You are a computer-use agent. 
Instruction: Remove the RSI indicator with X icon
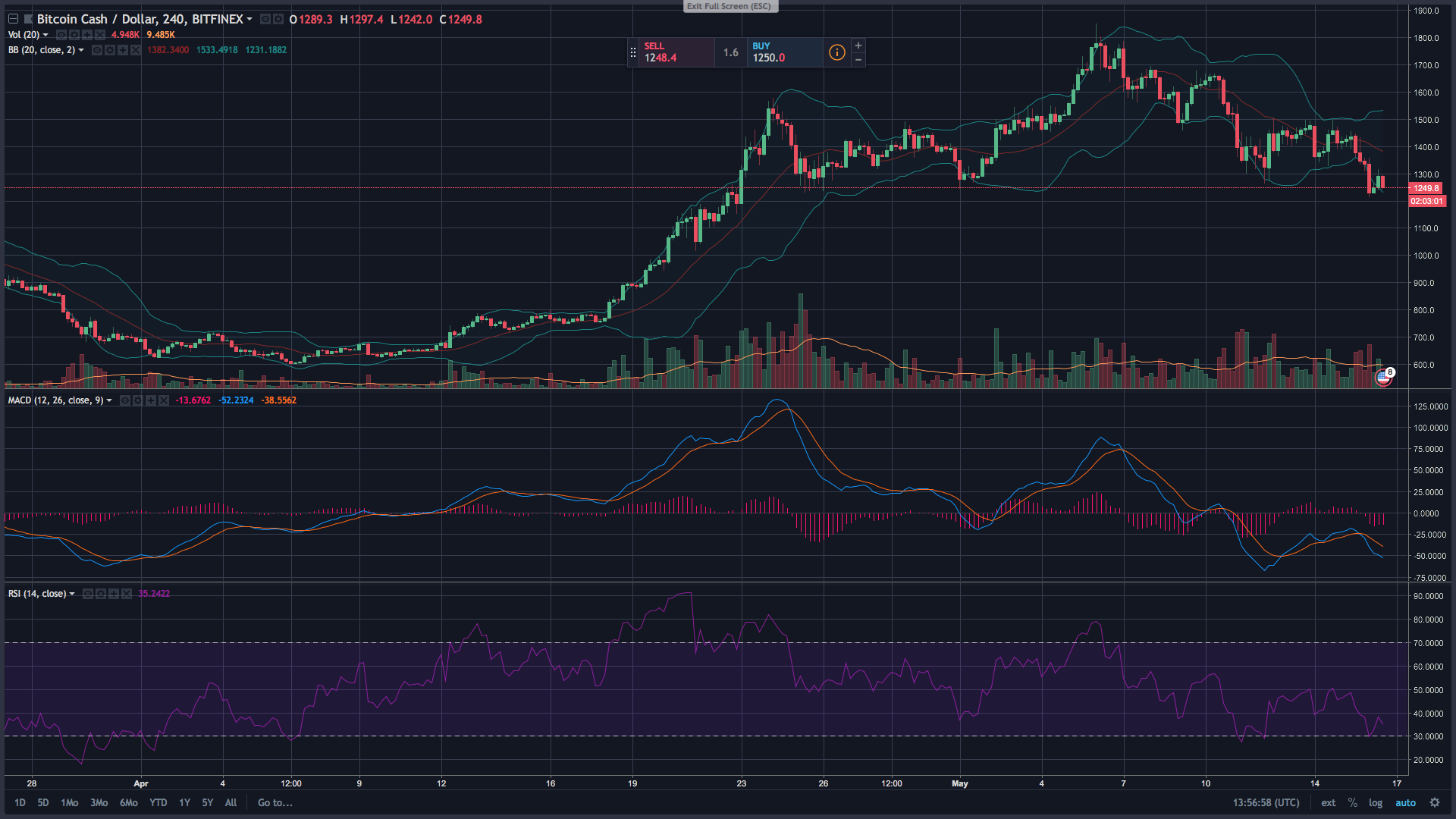click(127, 594)
